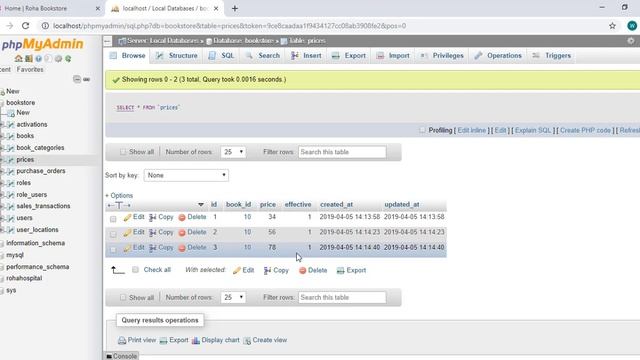Screen dimensions: 640x360
Task: Open the role_users table in tree
Action: click(31, 195)
